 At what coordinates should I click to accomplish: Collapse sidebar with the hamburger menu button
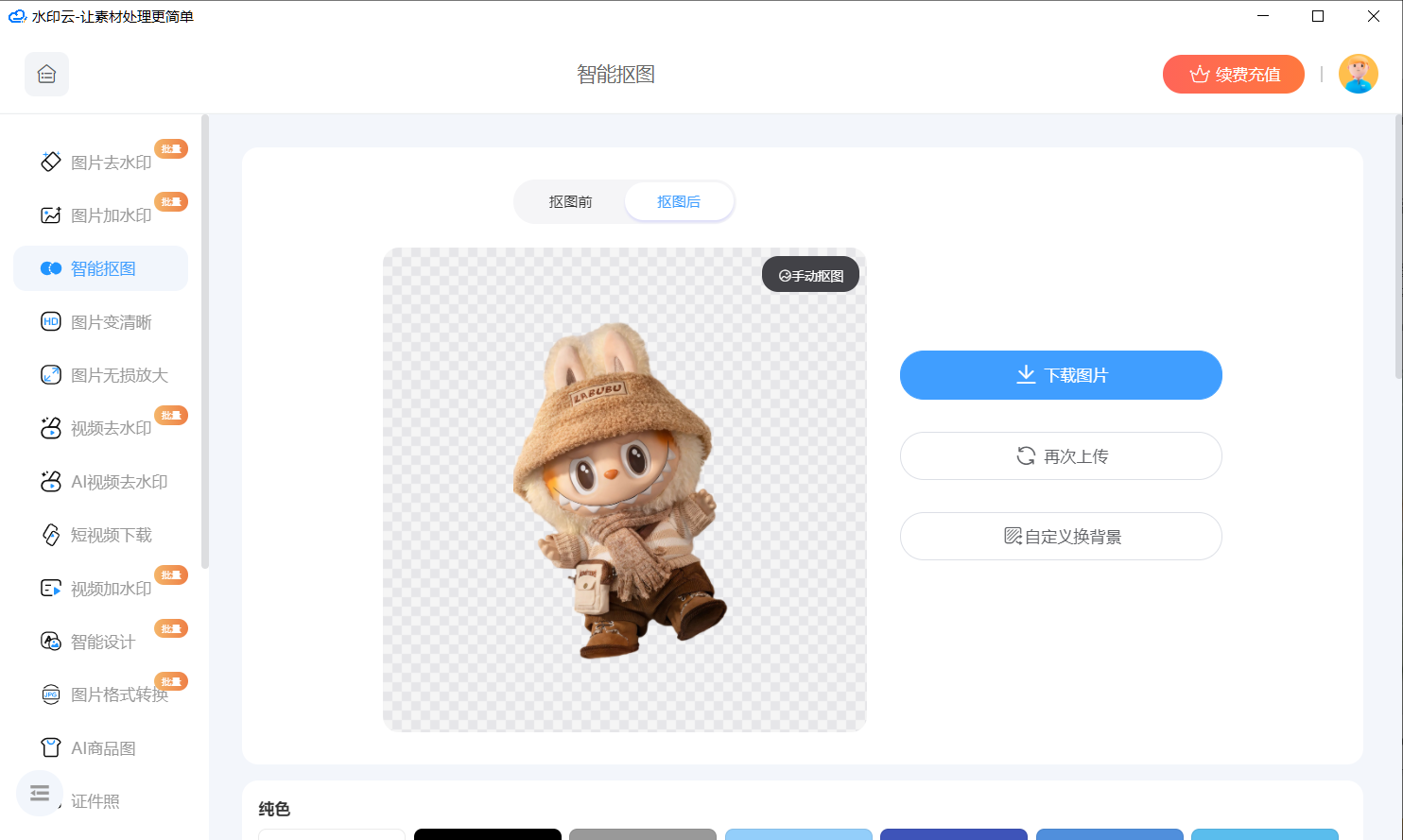pos(40,793)
